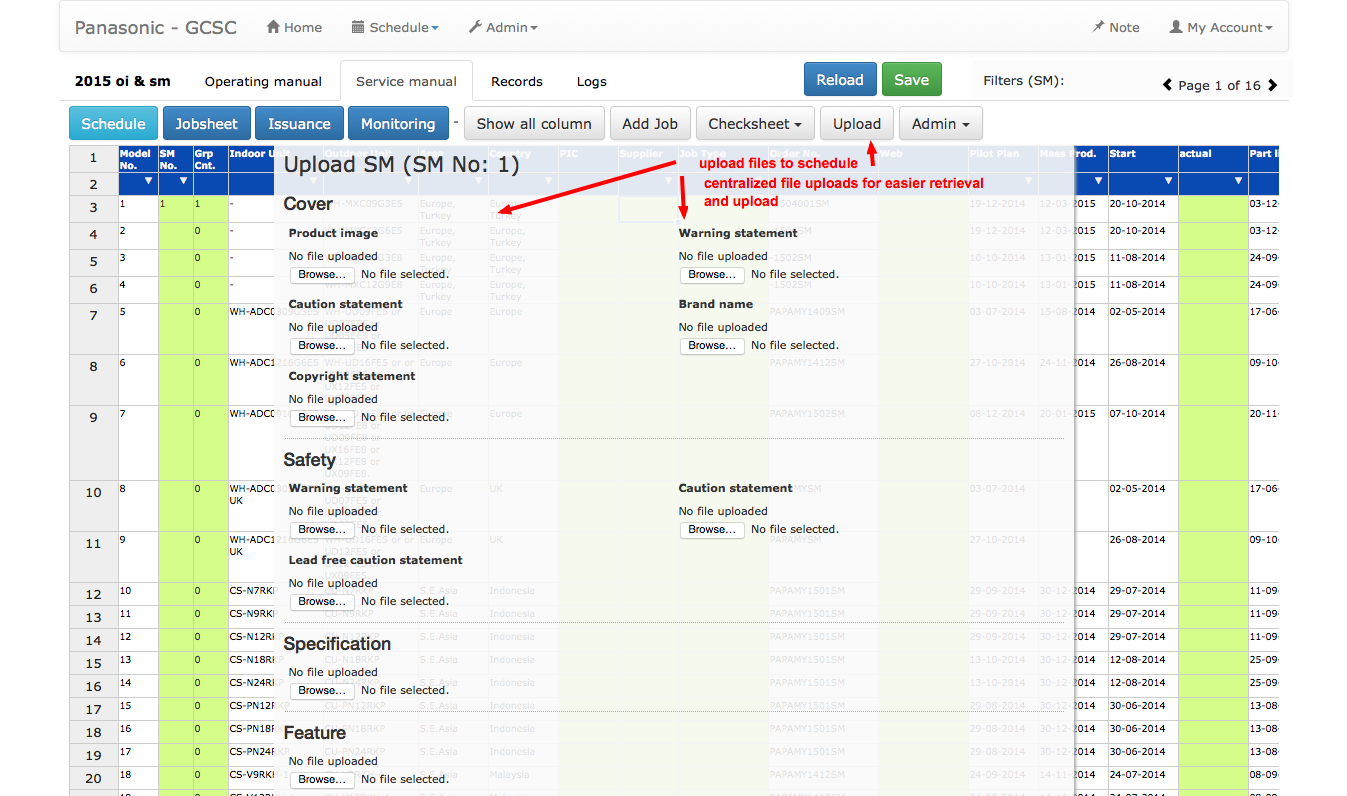Switch to the Operating manual tab
Image resolution: width=1347 pixels, height=796 pixels.
pyautogui.click(x=263, y=82)
